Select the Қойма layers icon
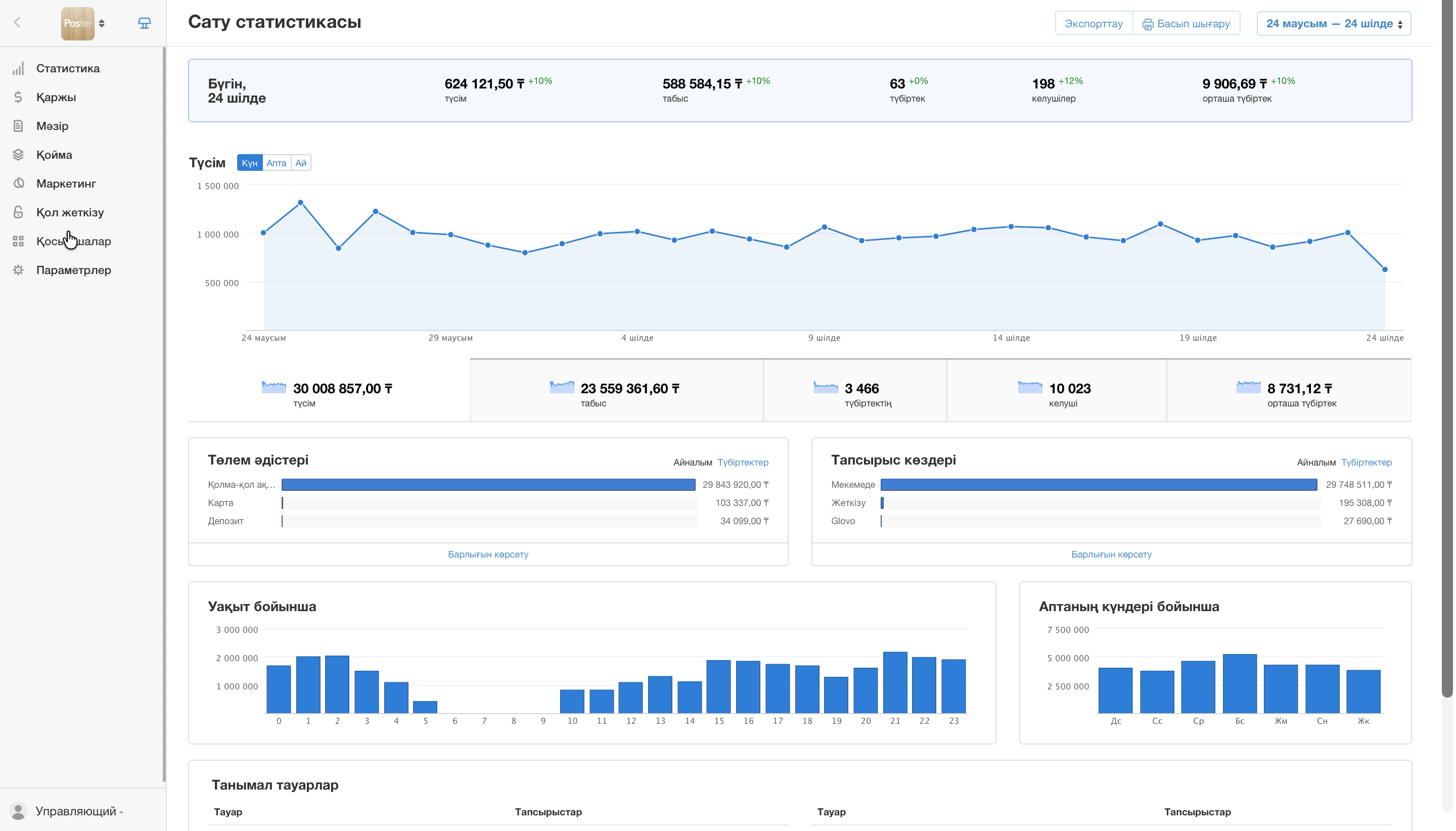Image resolution: width=1456 pixels, height=831 pixels. [18, 155]
